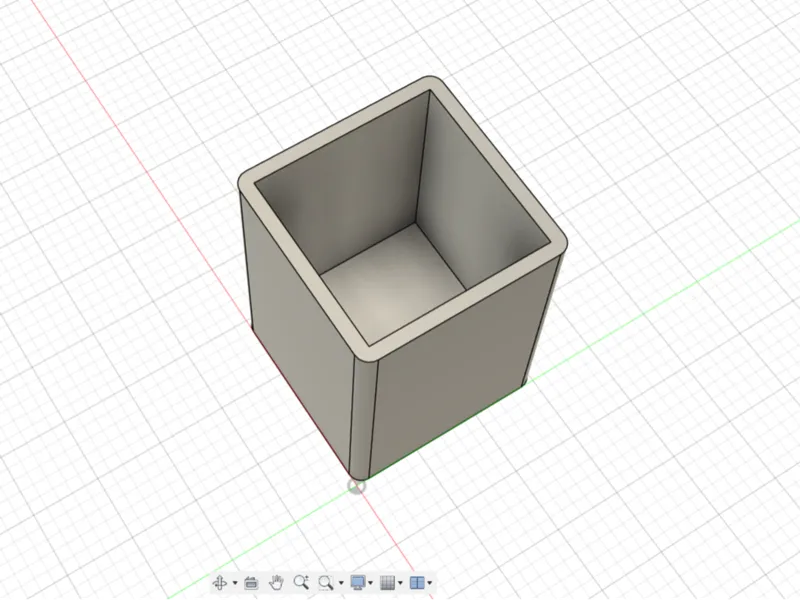Select the left outer wall face
800x600 pixels.
pos(296,327)
